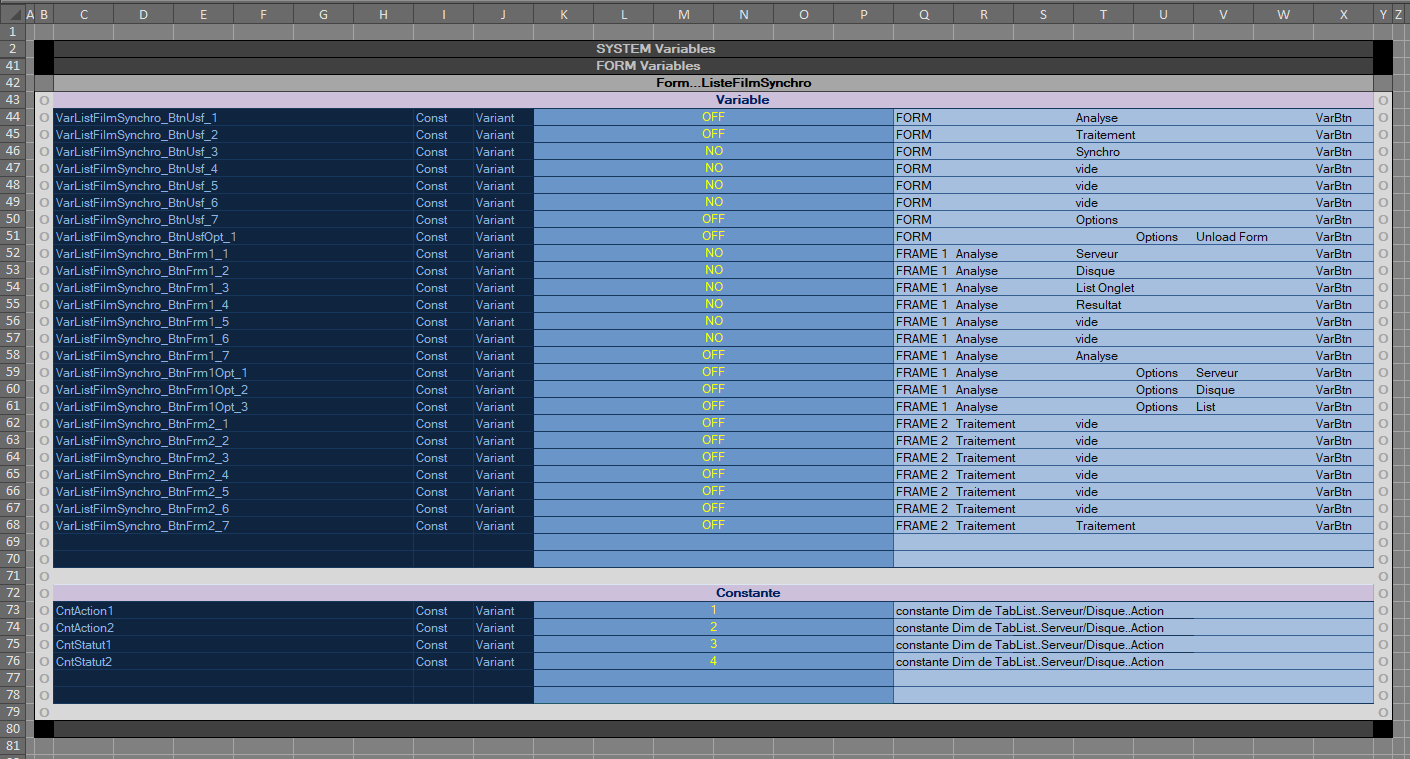Select the CntAction1 constant name cell
The width and height of the screenshot is (1410, 759).
pos(233,611)
